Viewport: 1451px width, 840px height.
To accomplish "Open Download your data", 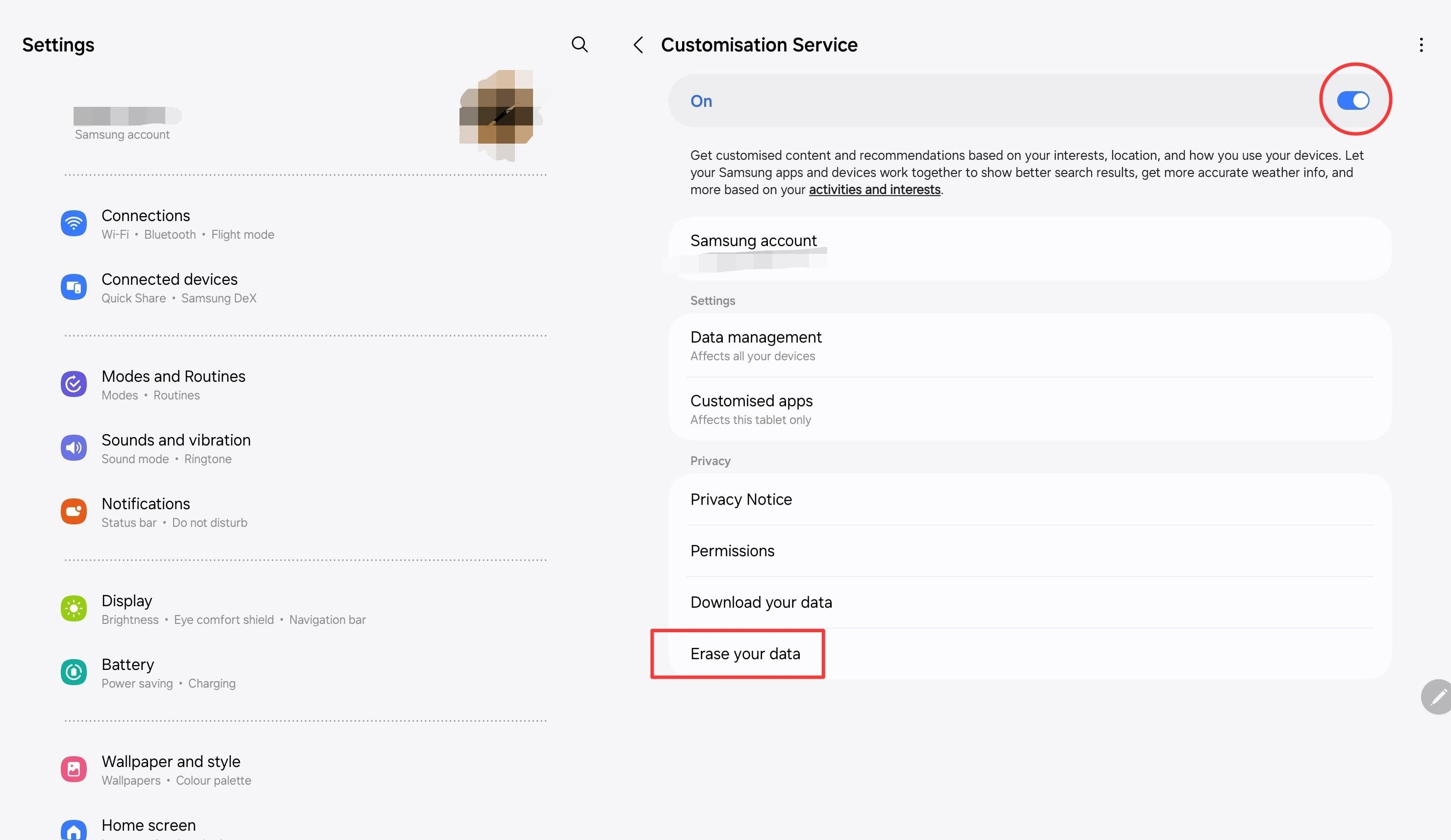I will (x=761, y=602).
